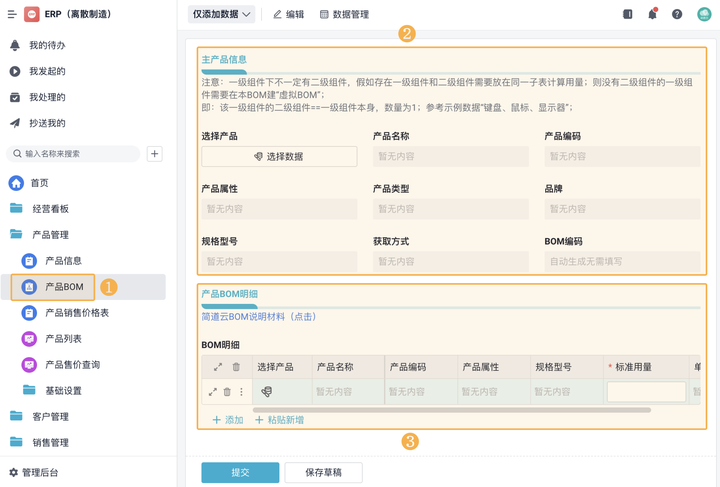
Task: Click the select-product icon in BOM row
Action: click(x=267, y=392)
